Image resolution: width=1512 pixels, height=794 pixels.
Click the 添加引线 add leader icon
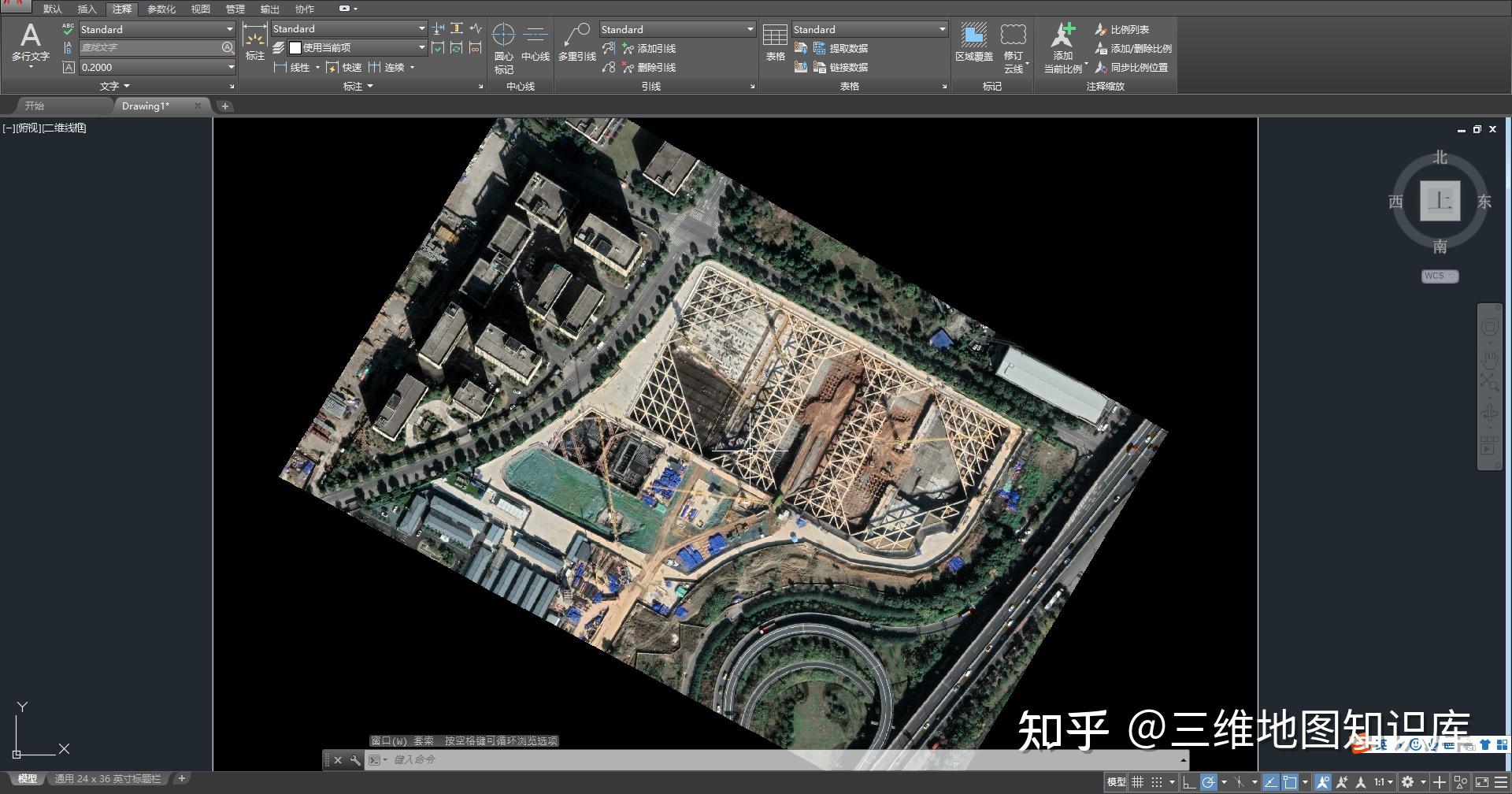click(628, 49)
